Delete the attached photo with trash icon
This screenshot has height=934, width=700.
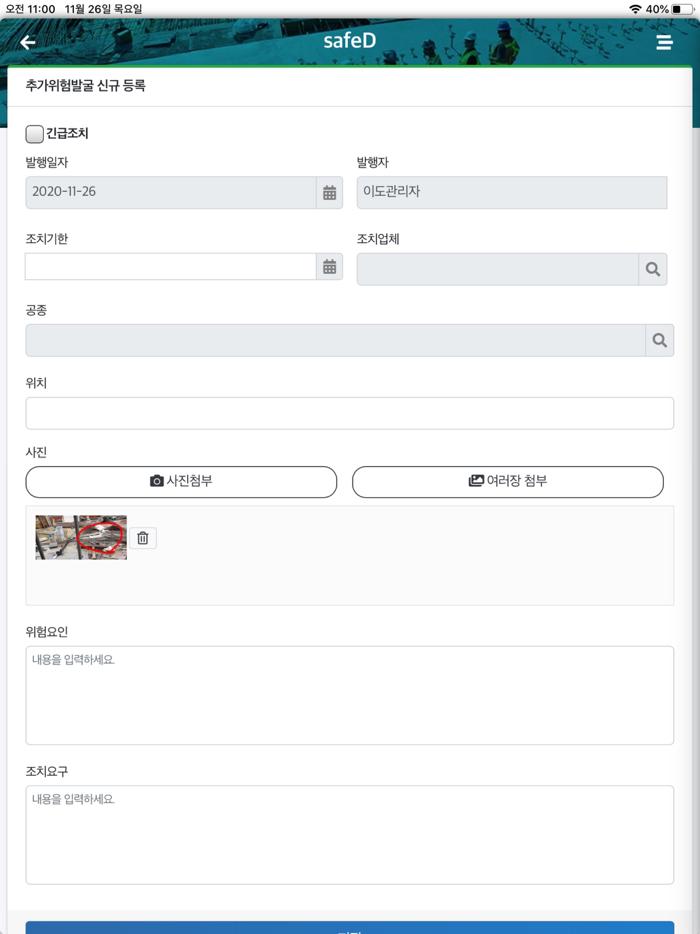point(142,537)
